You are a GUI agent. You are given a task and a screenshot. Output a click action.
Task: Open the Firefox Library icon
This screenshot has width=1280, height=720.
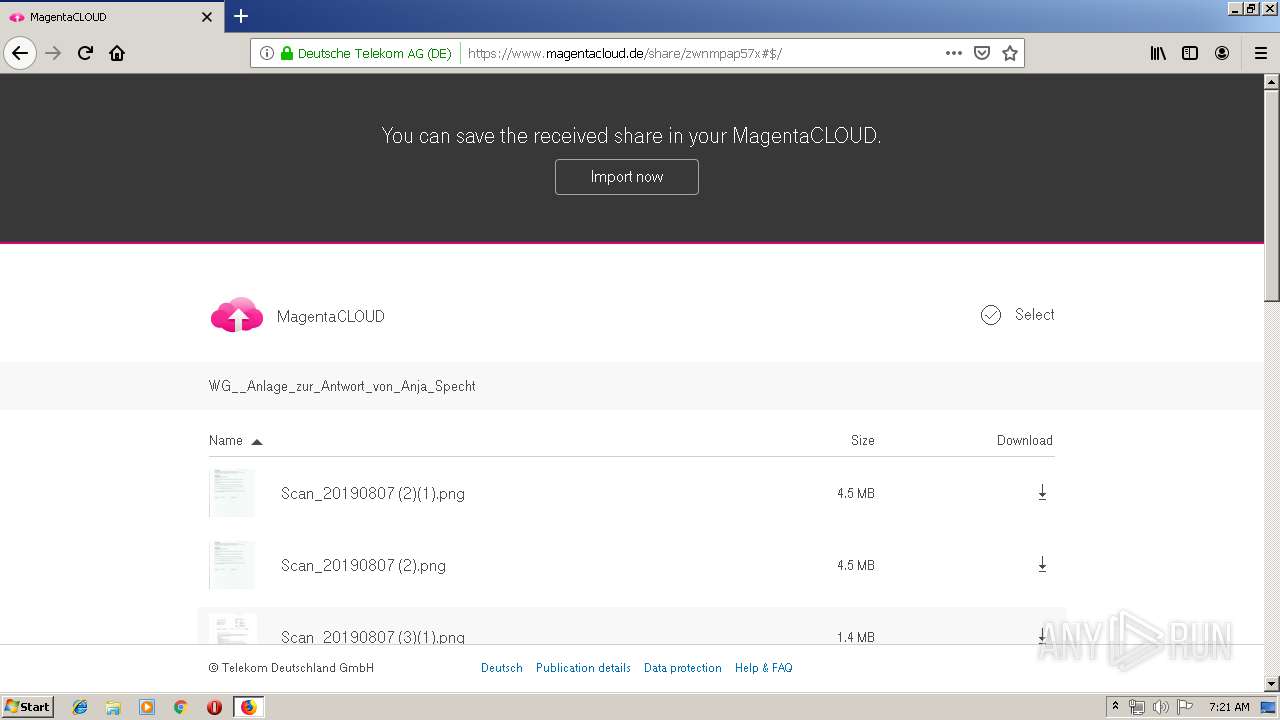tap(1158, 53)
